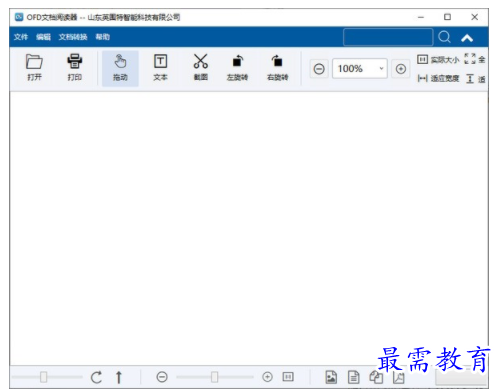The height and width of the screenshot is (391, 499).
Task: Rotate page left with 左旋转
Action: click(237, 68)
